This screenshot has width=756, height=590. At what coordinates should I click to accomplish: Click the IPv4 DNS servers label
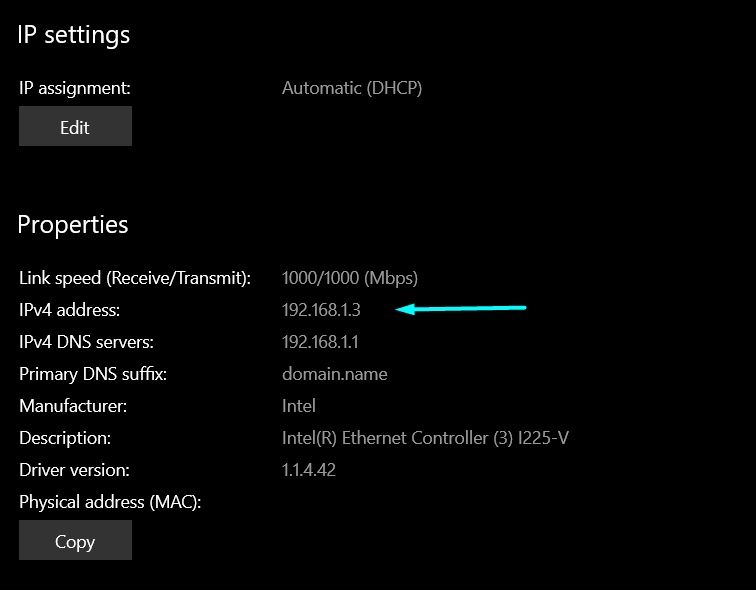[x=86, y=342]
